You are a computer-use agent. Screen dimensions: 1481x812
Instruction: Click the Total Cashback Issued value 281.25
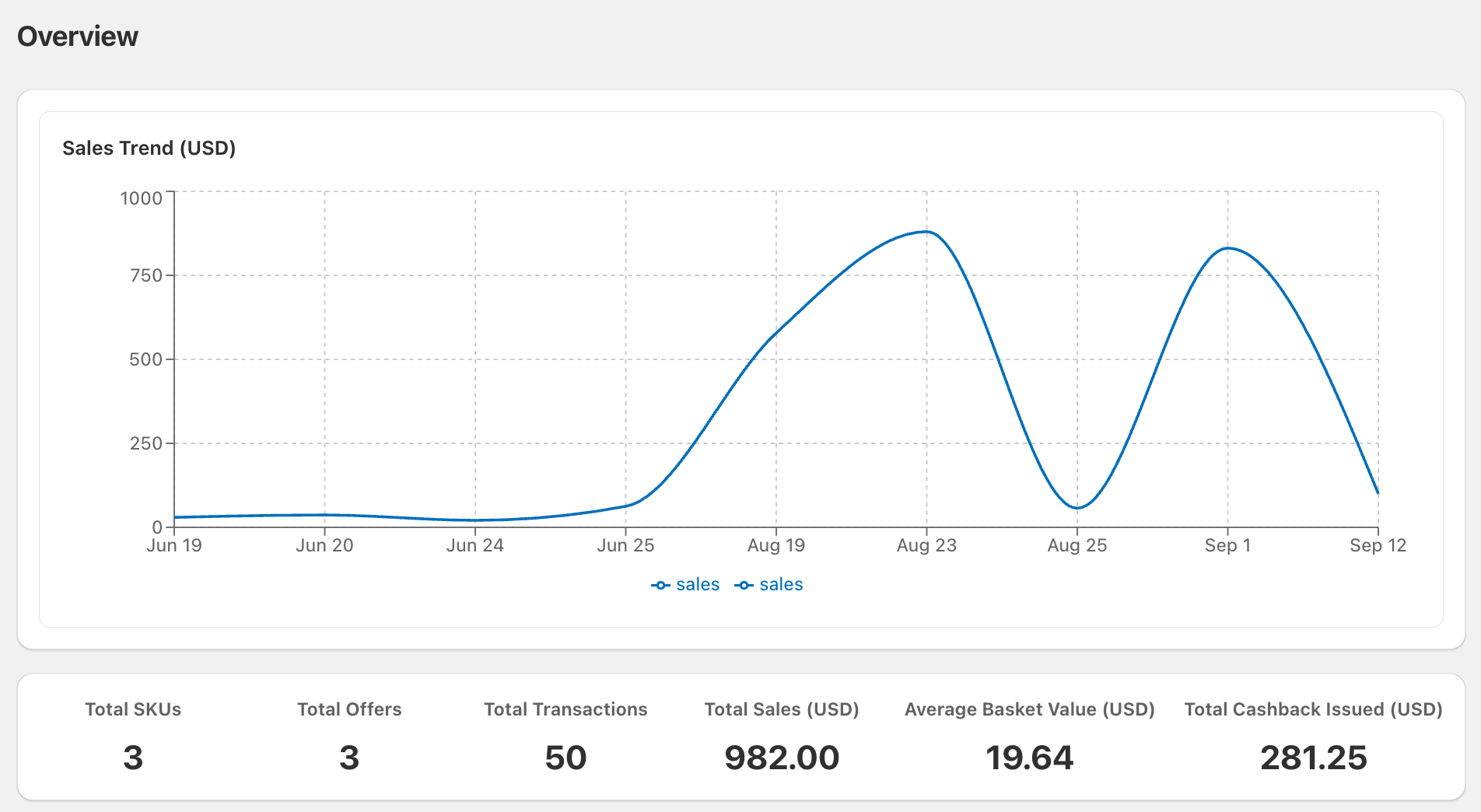click(x=1313, y=758)
